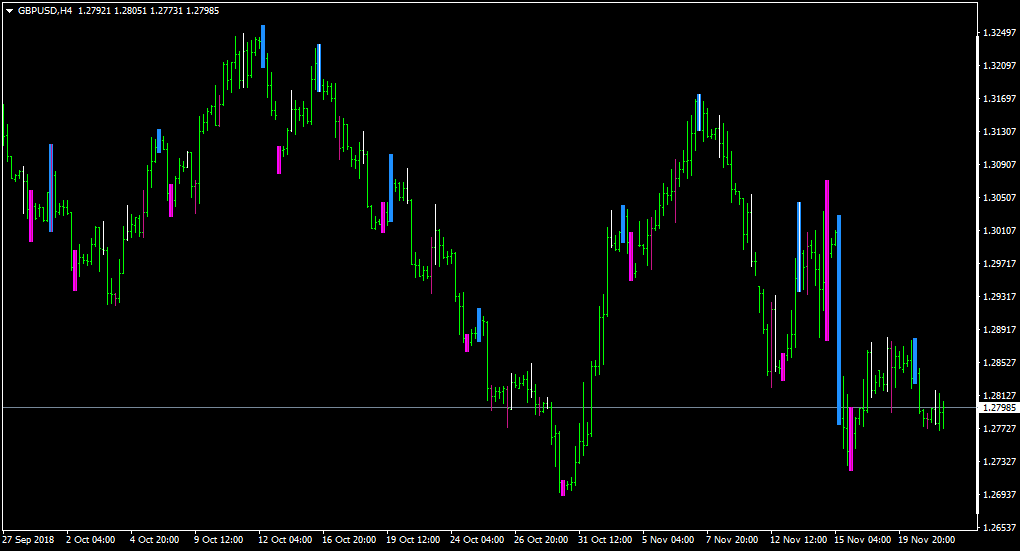This screenshot has height=551, width=1020.
Task: Click time axis label 27 Sep 2018
Action: point(29,540)
